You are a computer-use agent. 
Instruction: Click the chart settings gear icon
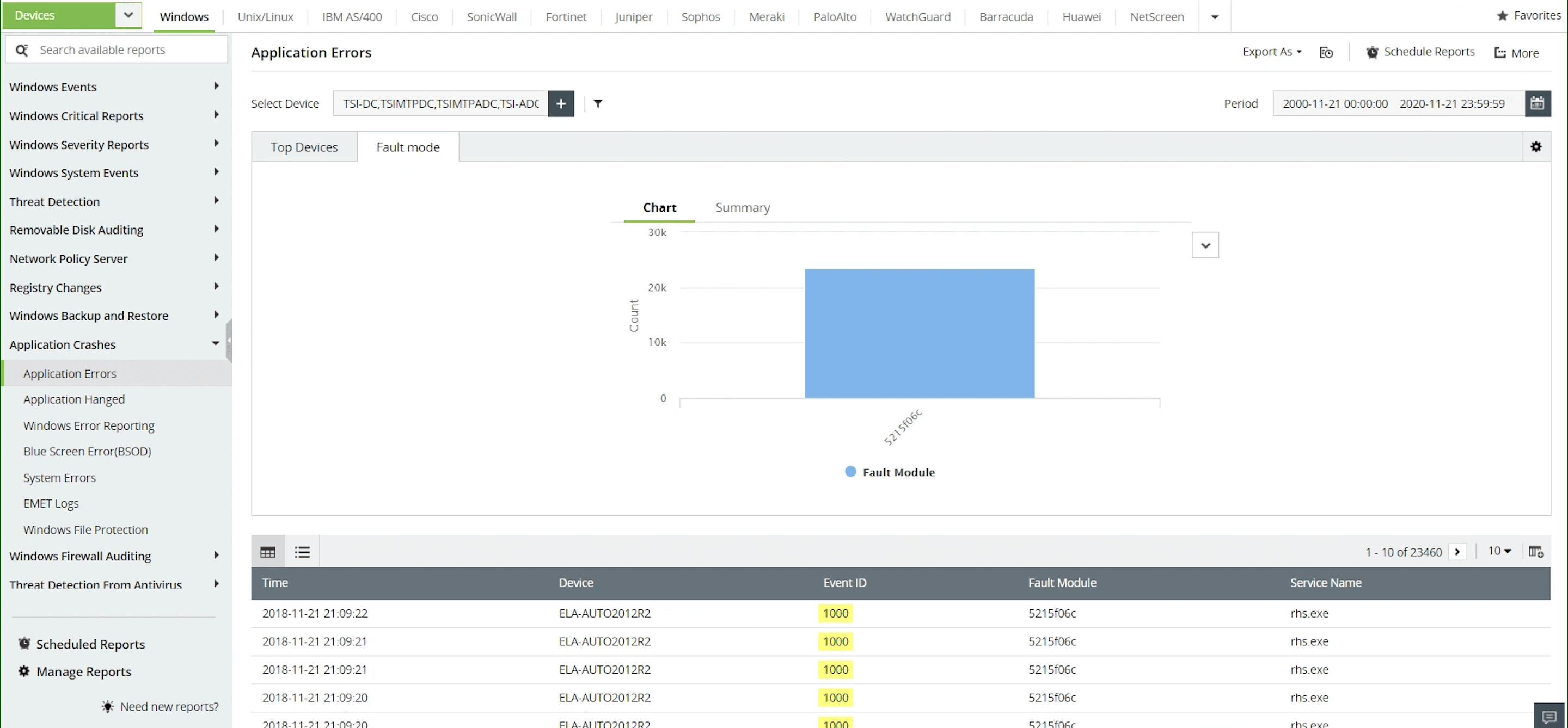[1536, 146]
